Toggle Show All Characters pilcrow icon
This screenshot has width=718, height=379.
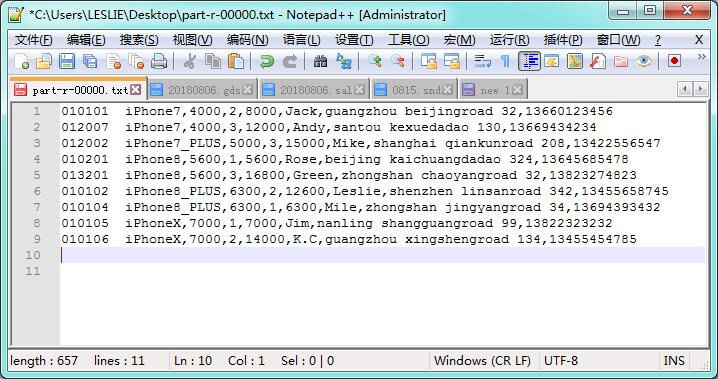point(506,61)
